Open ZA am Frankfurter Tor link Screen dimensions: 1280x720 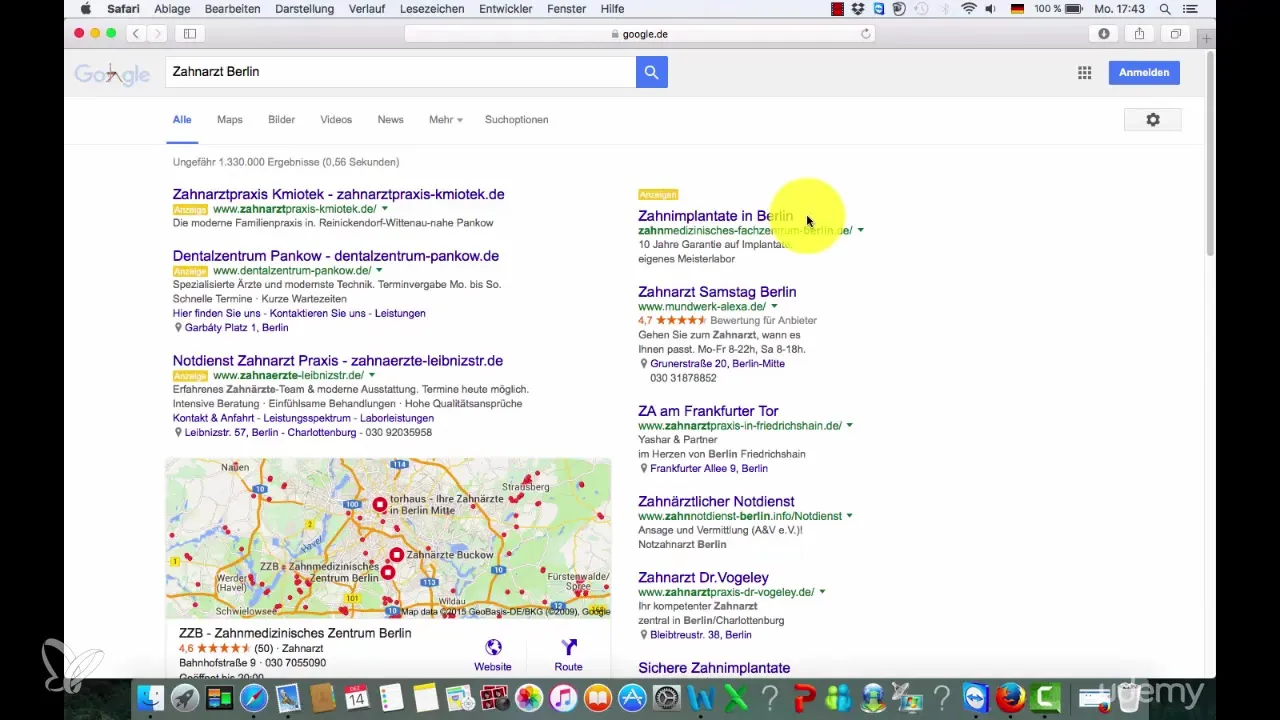coord(708,411)
